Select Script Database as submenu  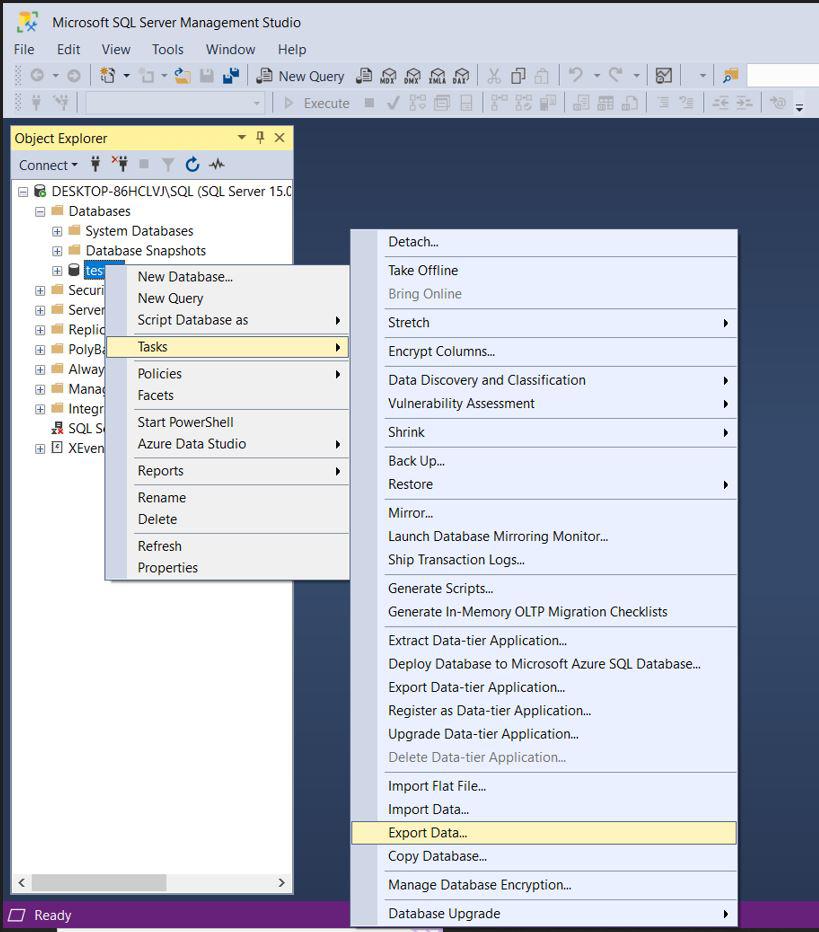(228, 320)
